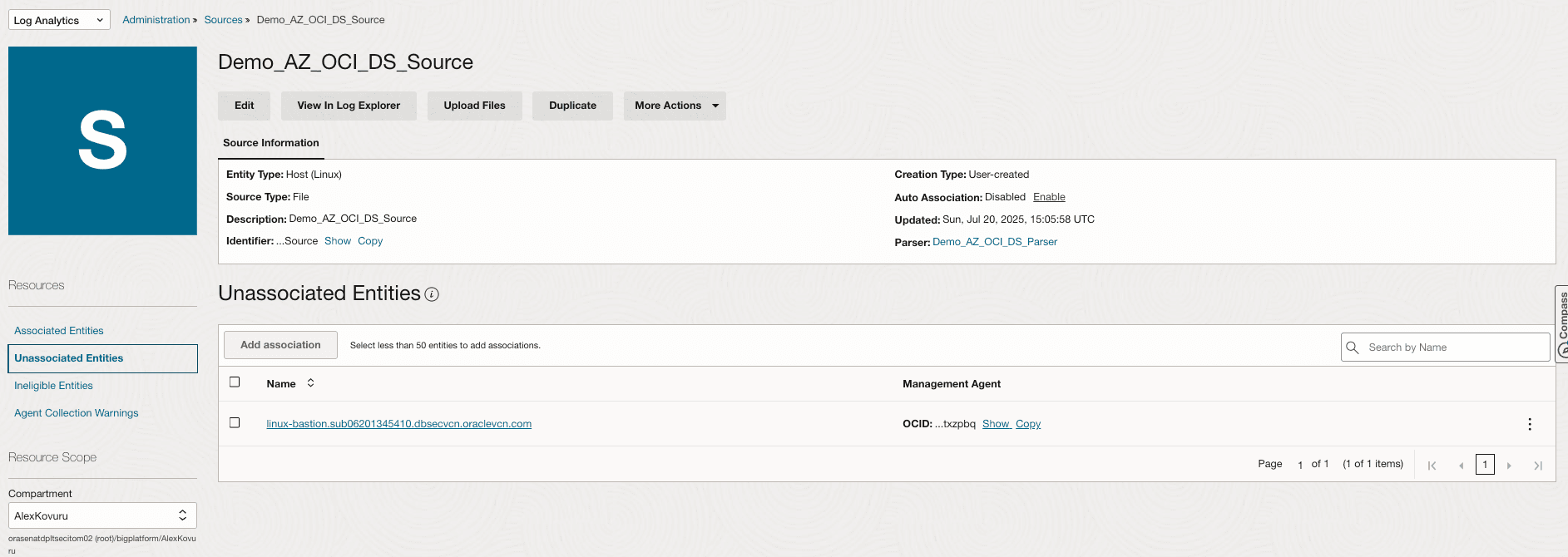Click the Name column sort arrows

310,383
